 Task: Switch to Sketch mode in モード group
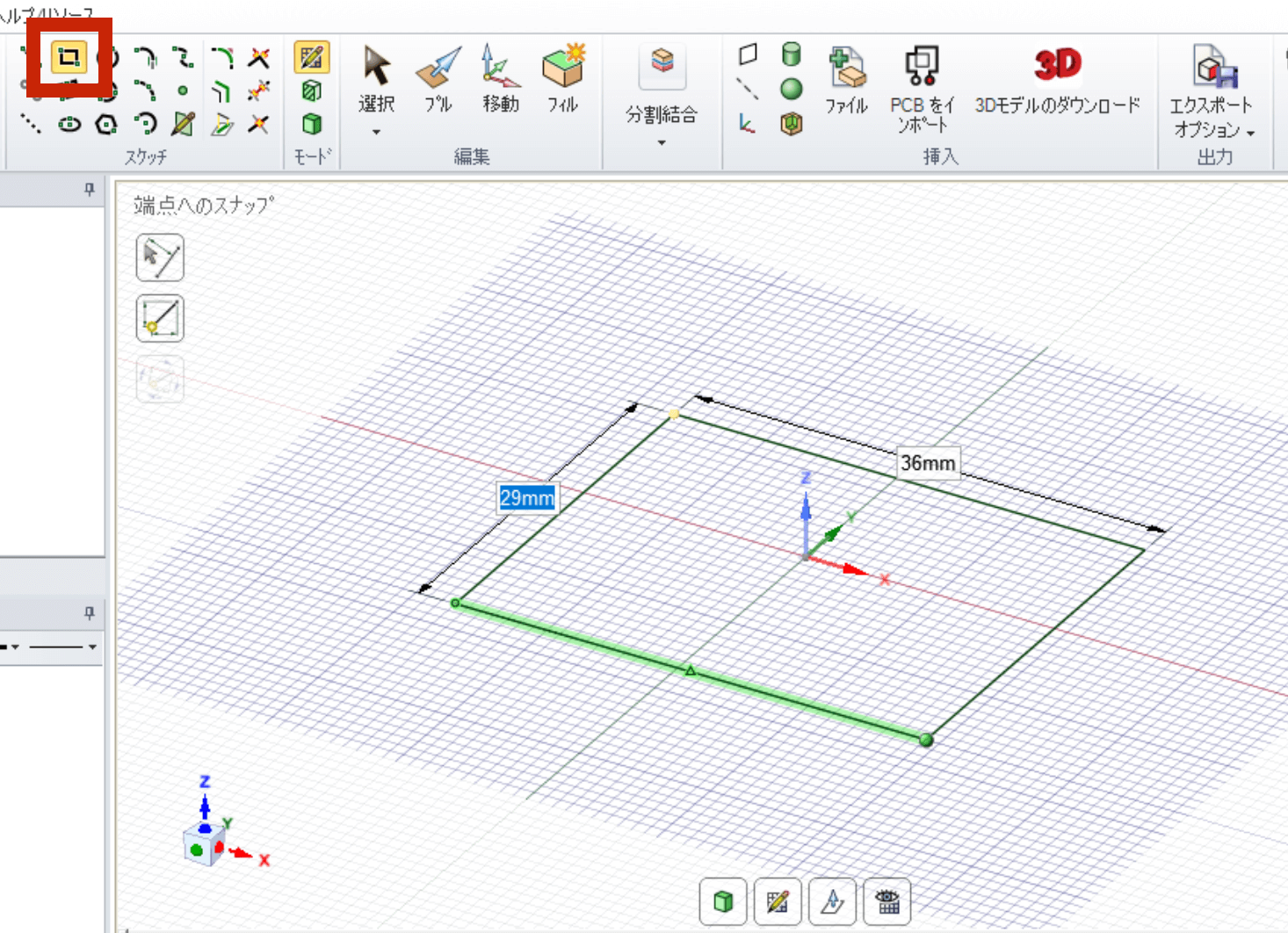tap(312, 57)
